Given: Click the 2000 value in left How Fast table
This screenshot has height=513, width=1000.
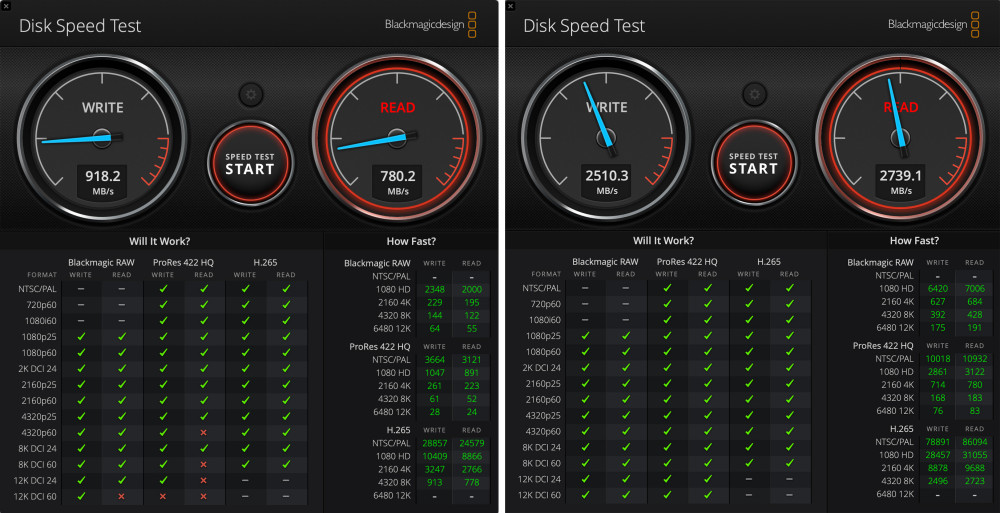Looking at the screenshot, I should point(472,289).
